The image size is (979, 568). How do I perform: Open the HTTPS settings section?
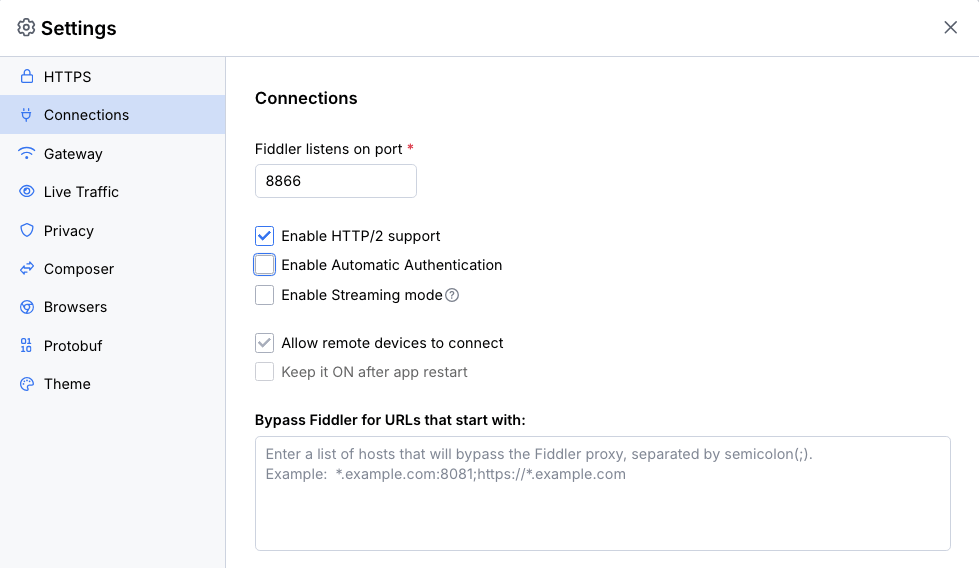112,76
